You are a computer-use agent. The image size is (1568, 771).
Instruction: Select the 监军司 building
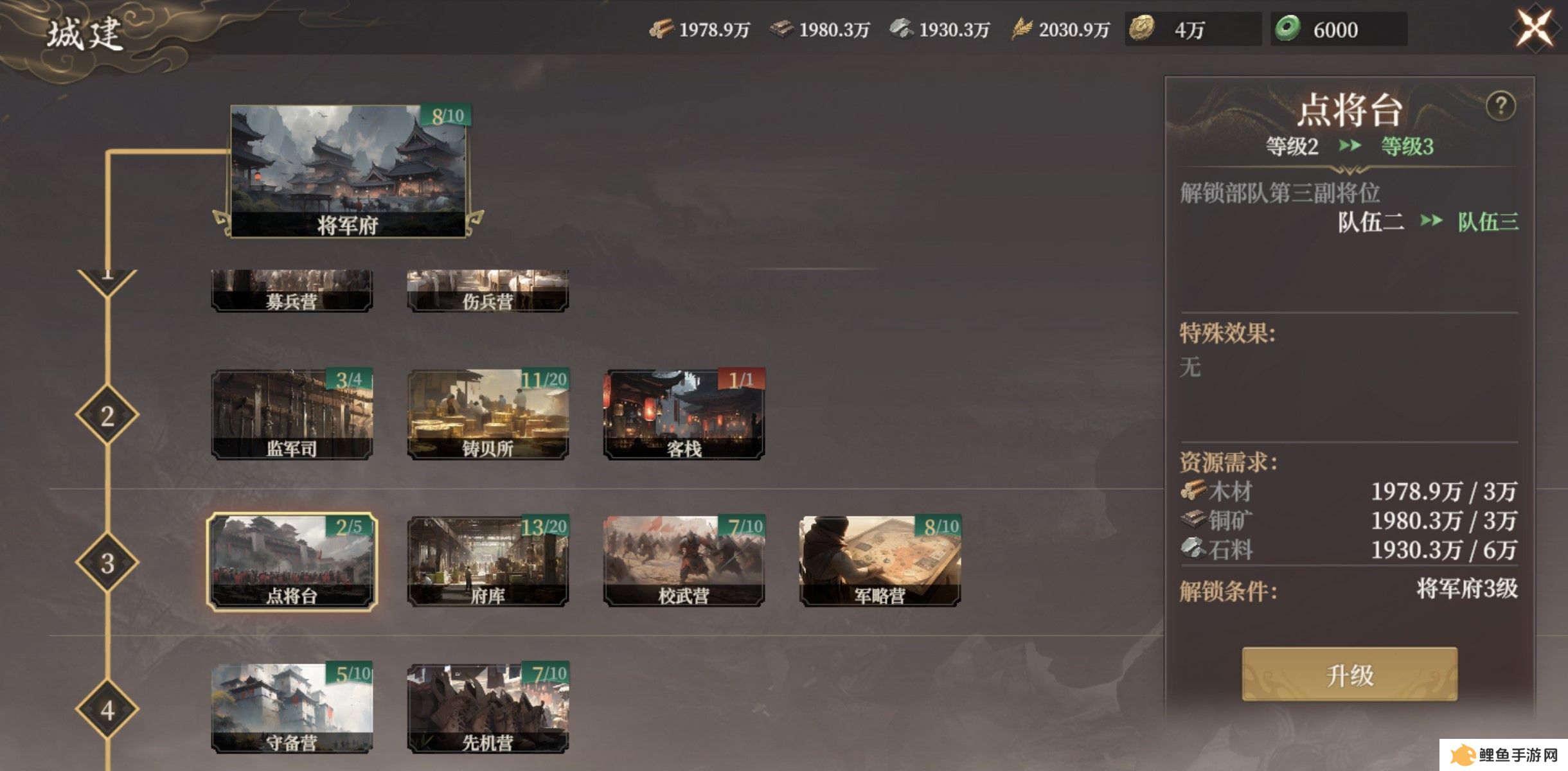point(292,414)
